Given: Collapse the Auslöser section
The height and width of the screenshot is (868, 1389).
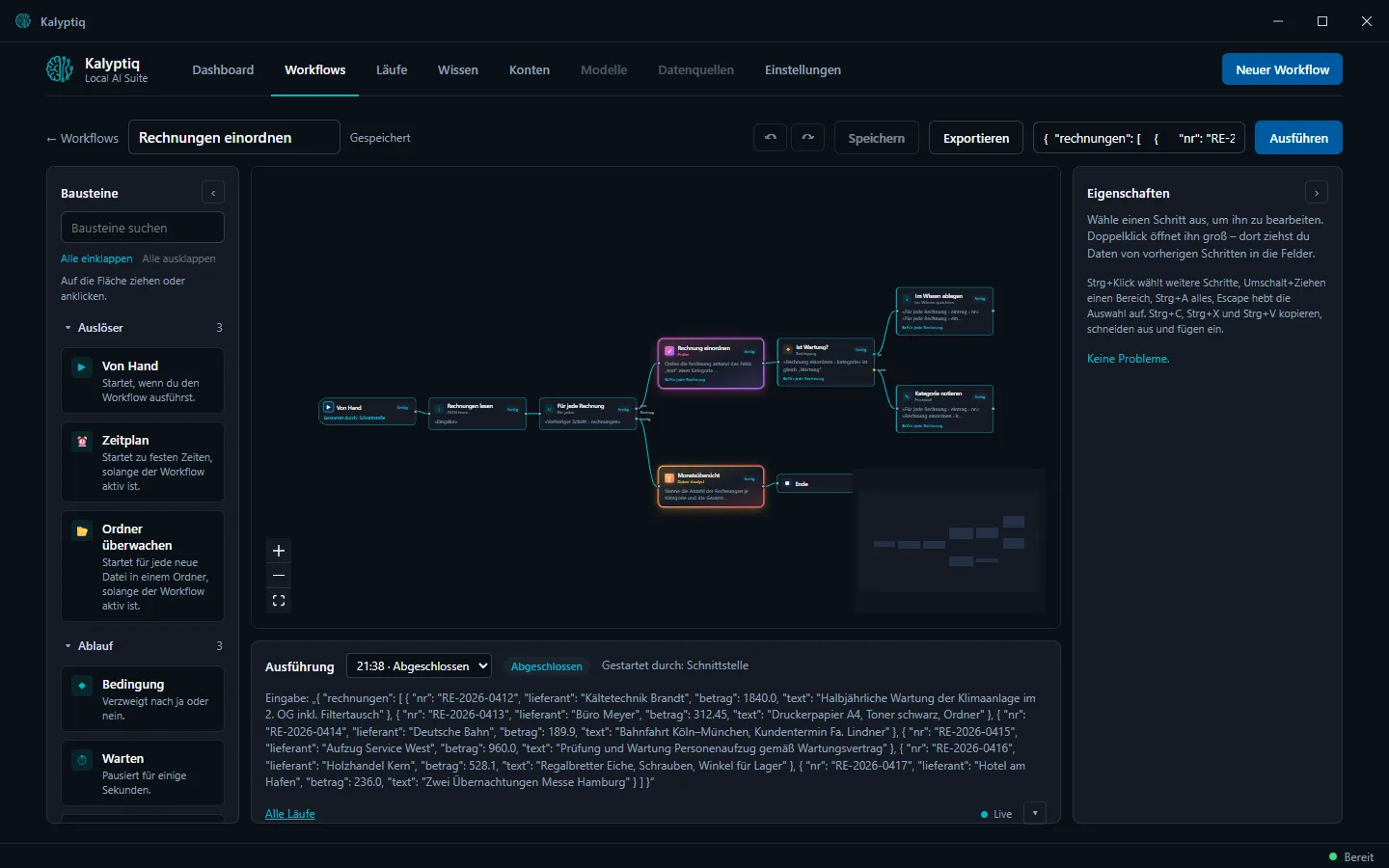Looking at the screenshot, I should (x=142, y=328).
